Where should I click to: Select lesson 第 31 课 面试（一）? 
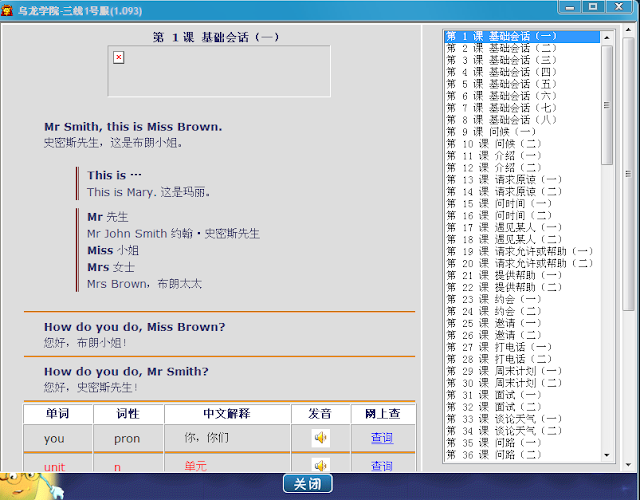pyautogui.click(x=522, y=395)
